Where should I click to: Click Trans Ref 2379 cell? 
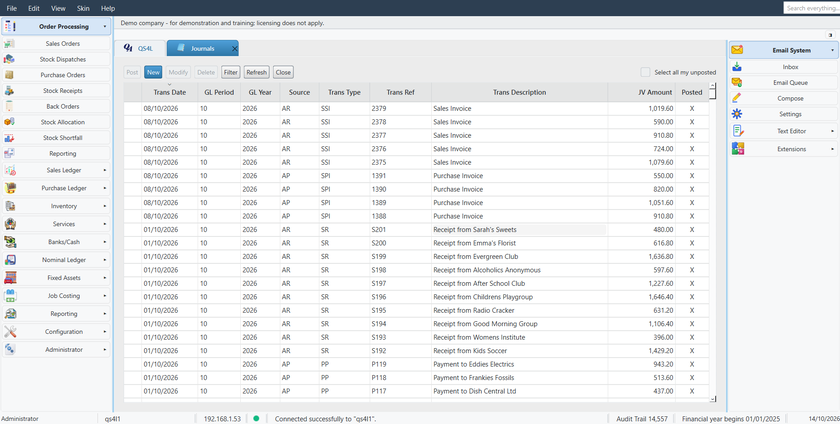tap(400, 108)
